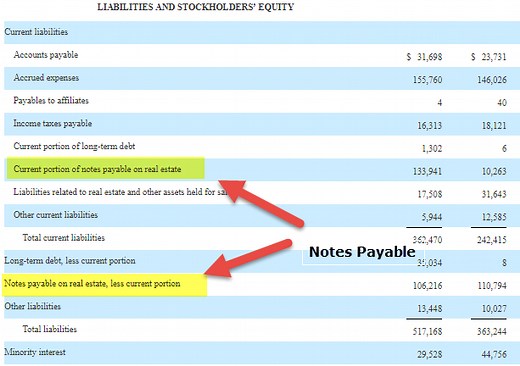Select 'Other liabilities' label
Image resolution: width=520 pixels, height=366 pixels.
click(33, 306)
